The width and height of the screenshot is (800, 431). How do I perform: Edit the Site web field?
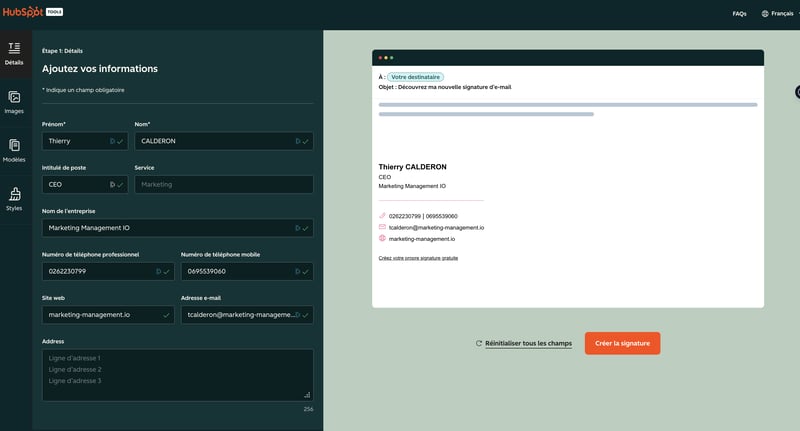(x=108, y=315)
